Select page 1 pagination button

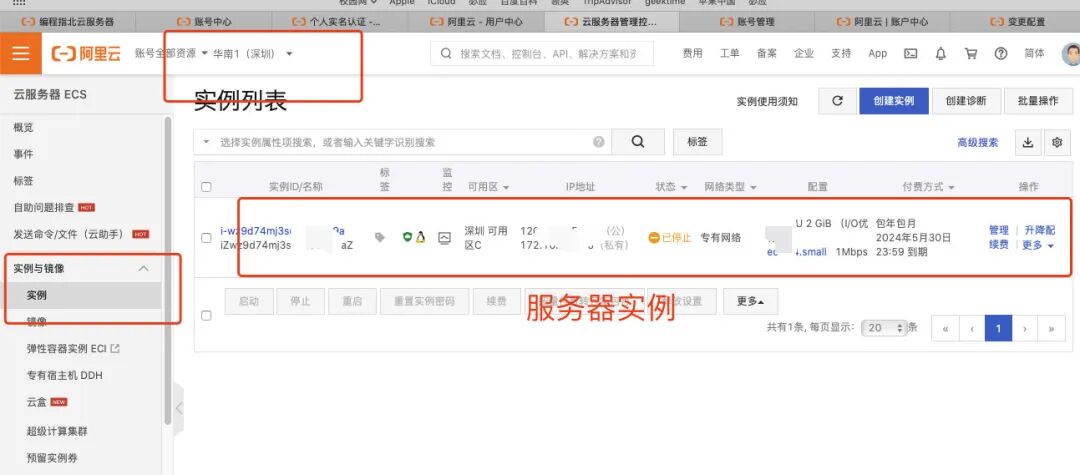pyautogui.click(x=998, y=328)
